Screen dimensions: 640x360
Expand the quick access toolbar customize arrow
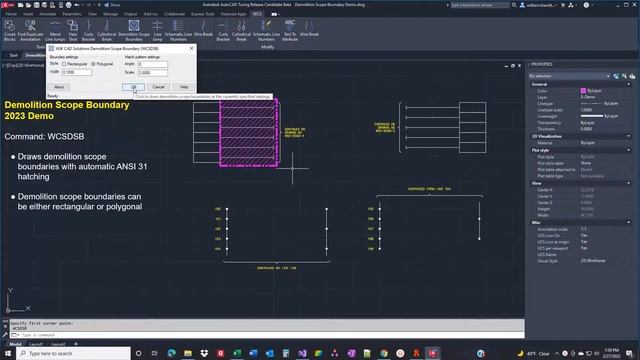coord(99,5)
